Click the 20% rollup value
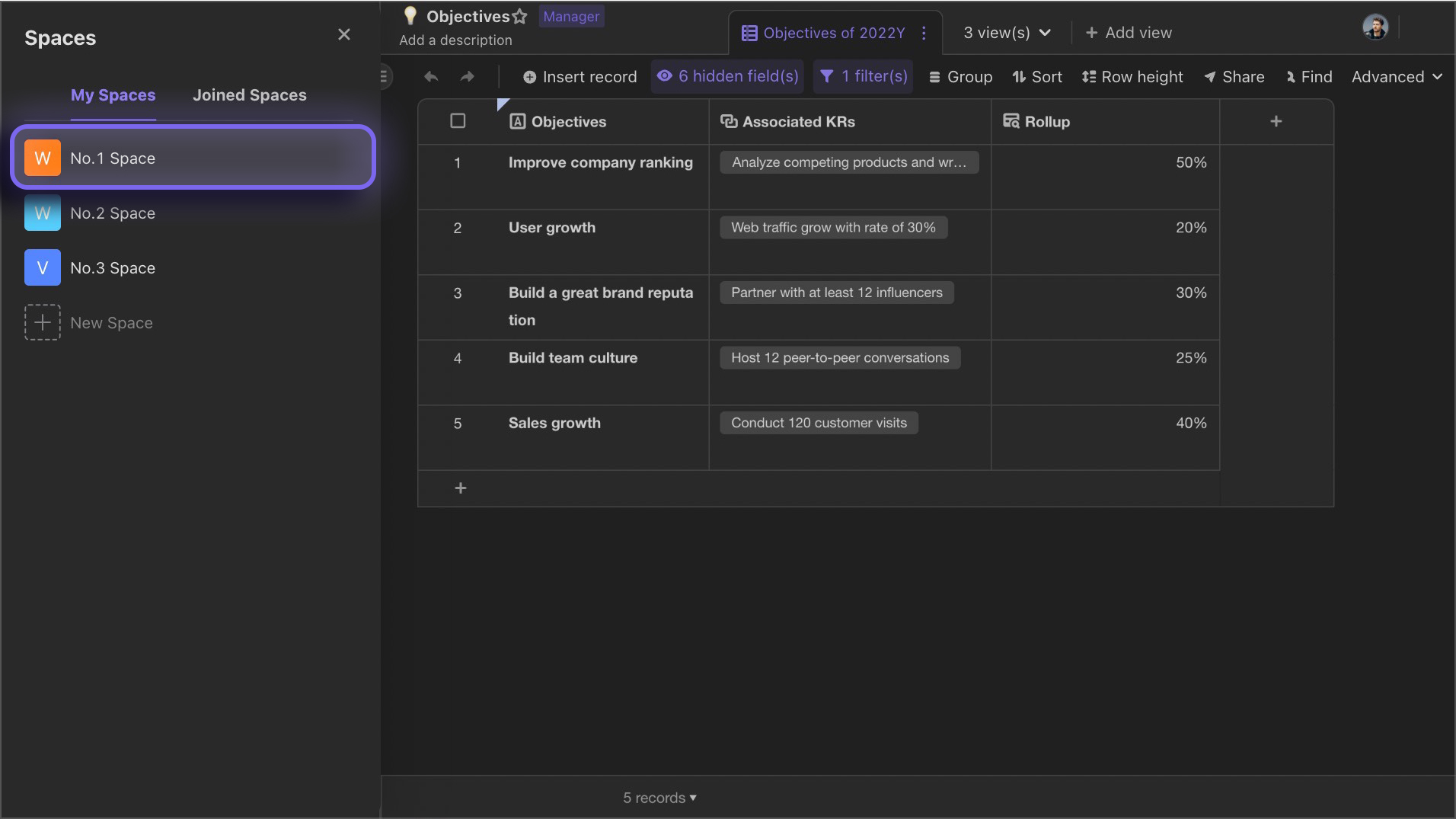This screenshot has width=1456, height=819. point(1191,228)
